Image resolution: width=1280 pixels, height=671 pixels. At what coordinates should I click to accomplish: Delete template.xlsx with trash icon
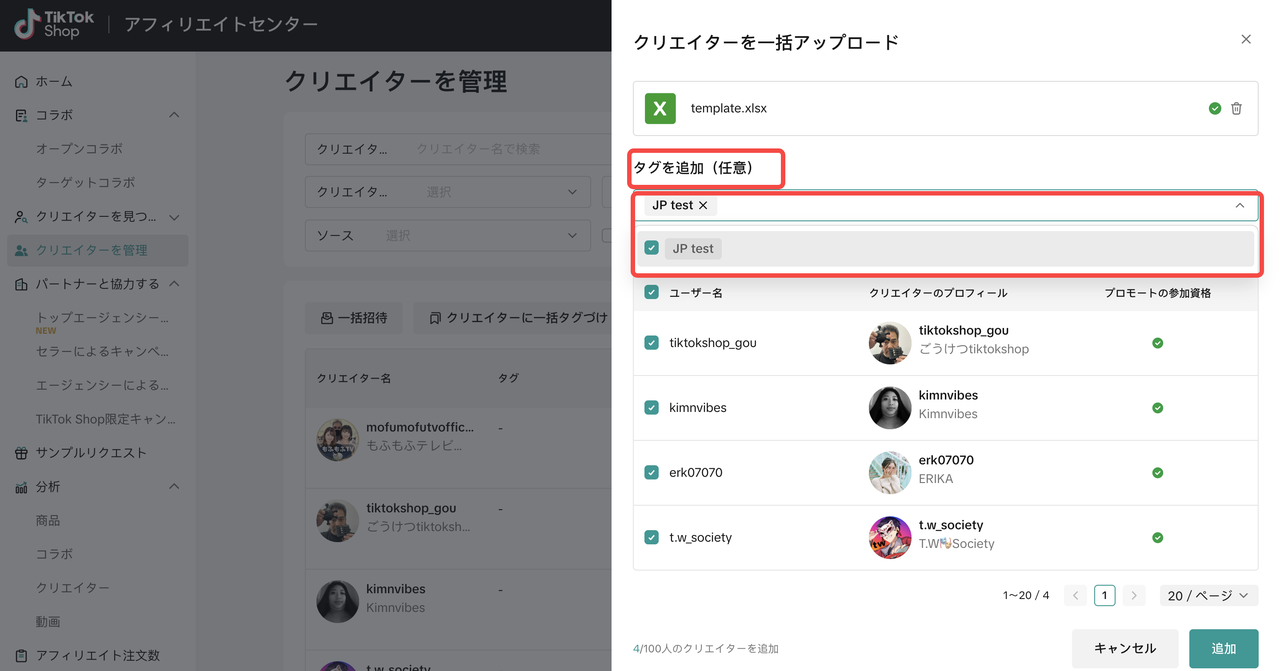click(1237, 108)
